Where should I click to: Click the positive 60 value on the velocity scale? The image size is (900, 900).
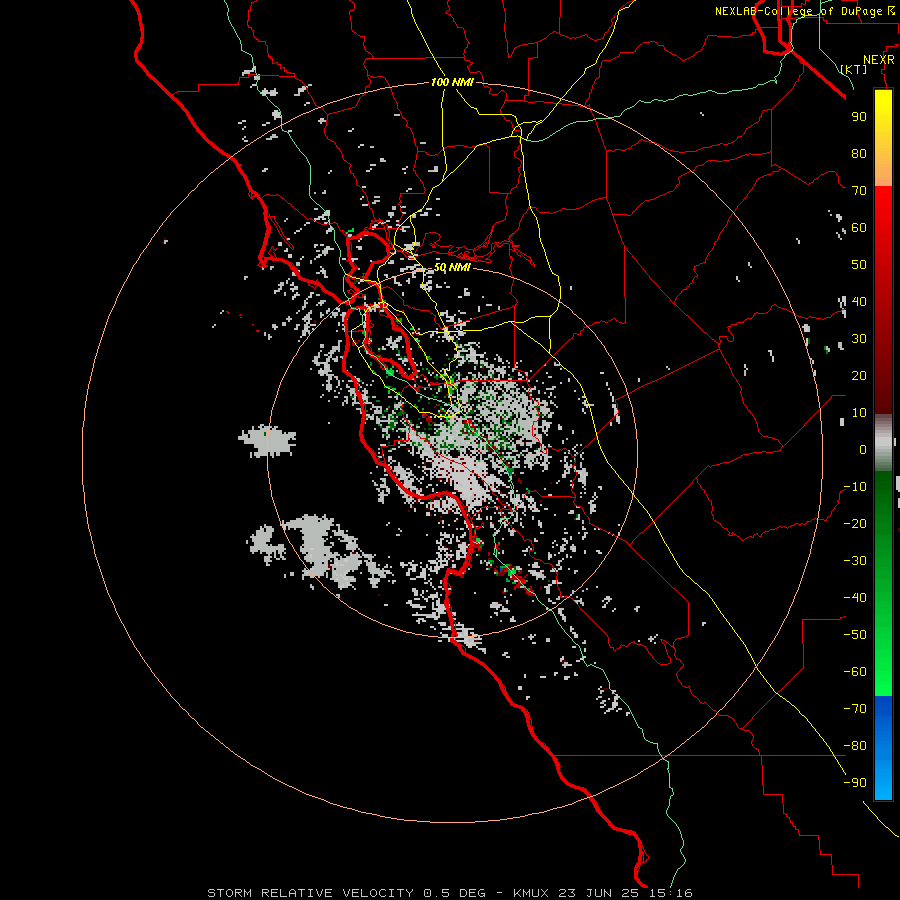click(859, 227)
